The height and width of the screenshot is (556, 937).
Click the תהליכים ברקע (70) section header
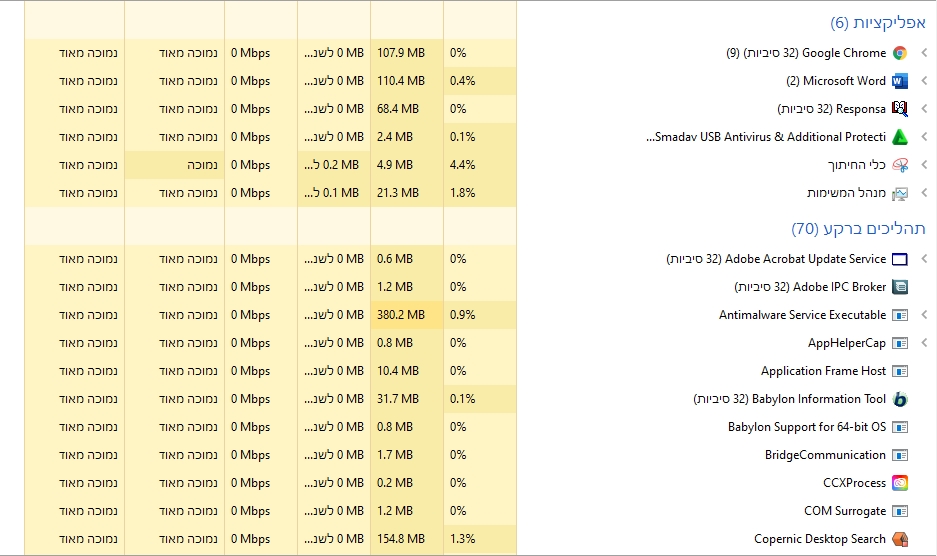pyautogui.click(x=858, y=228)
